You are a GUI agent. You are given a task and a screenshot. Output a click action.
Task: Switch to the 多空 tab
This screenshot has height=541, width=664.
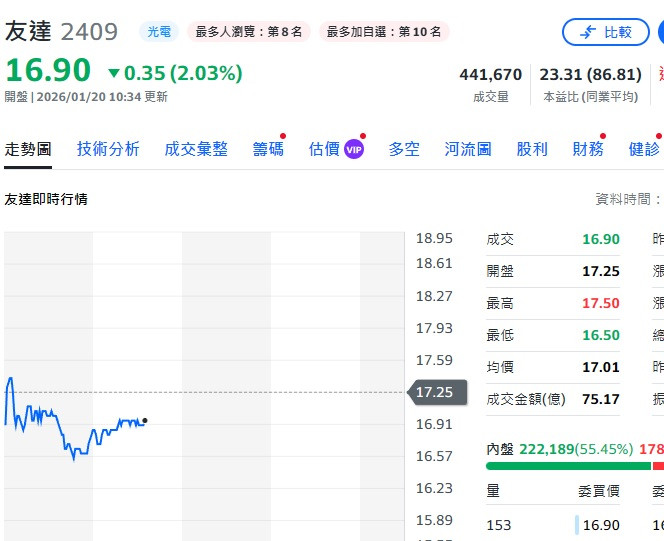click(404, 149)
